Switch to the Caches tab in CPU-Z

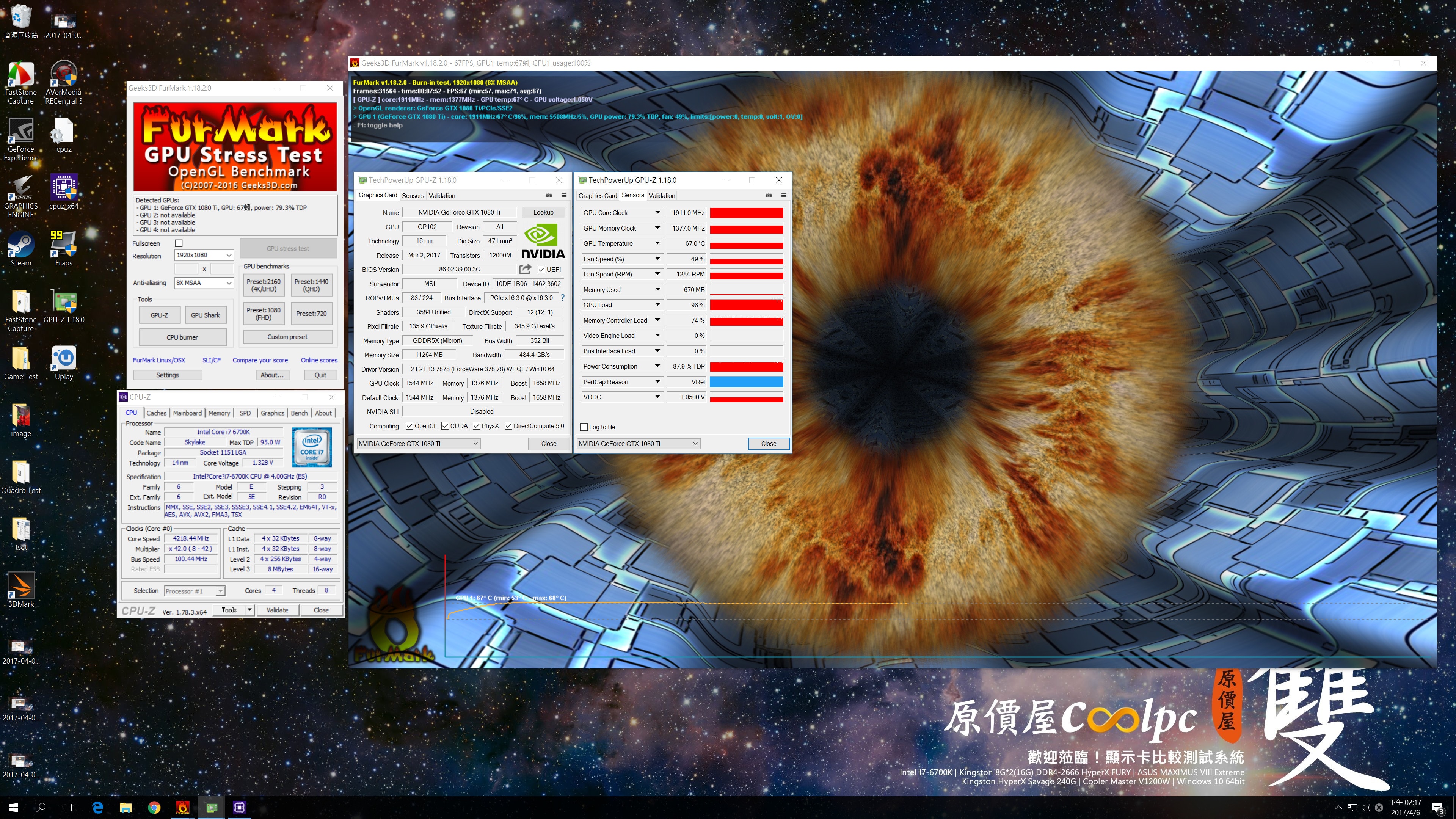tap(156, 413)
